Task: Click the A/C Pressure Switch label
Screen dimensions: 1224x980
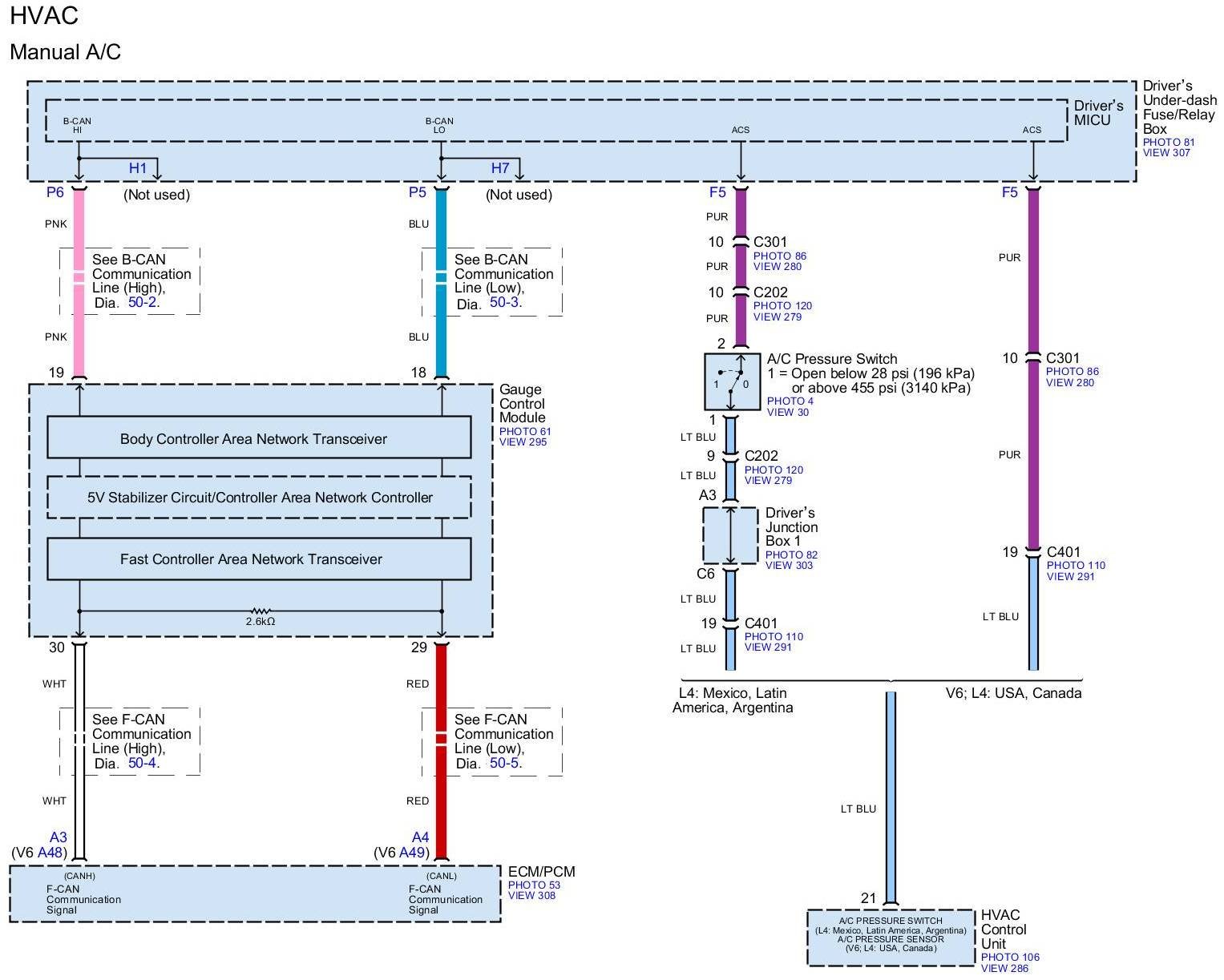Action: pos(832,359)
